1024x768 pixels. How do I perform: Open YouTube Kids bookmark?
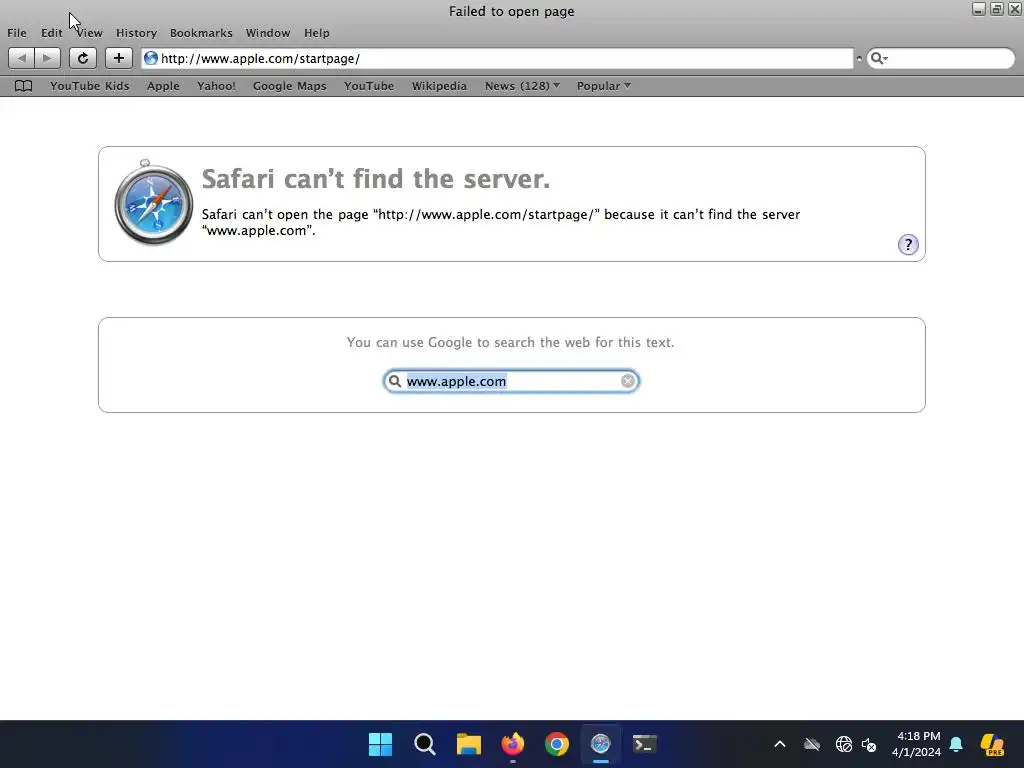click(x=89, y=86)
